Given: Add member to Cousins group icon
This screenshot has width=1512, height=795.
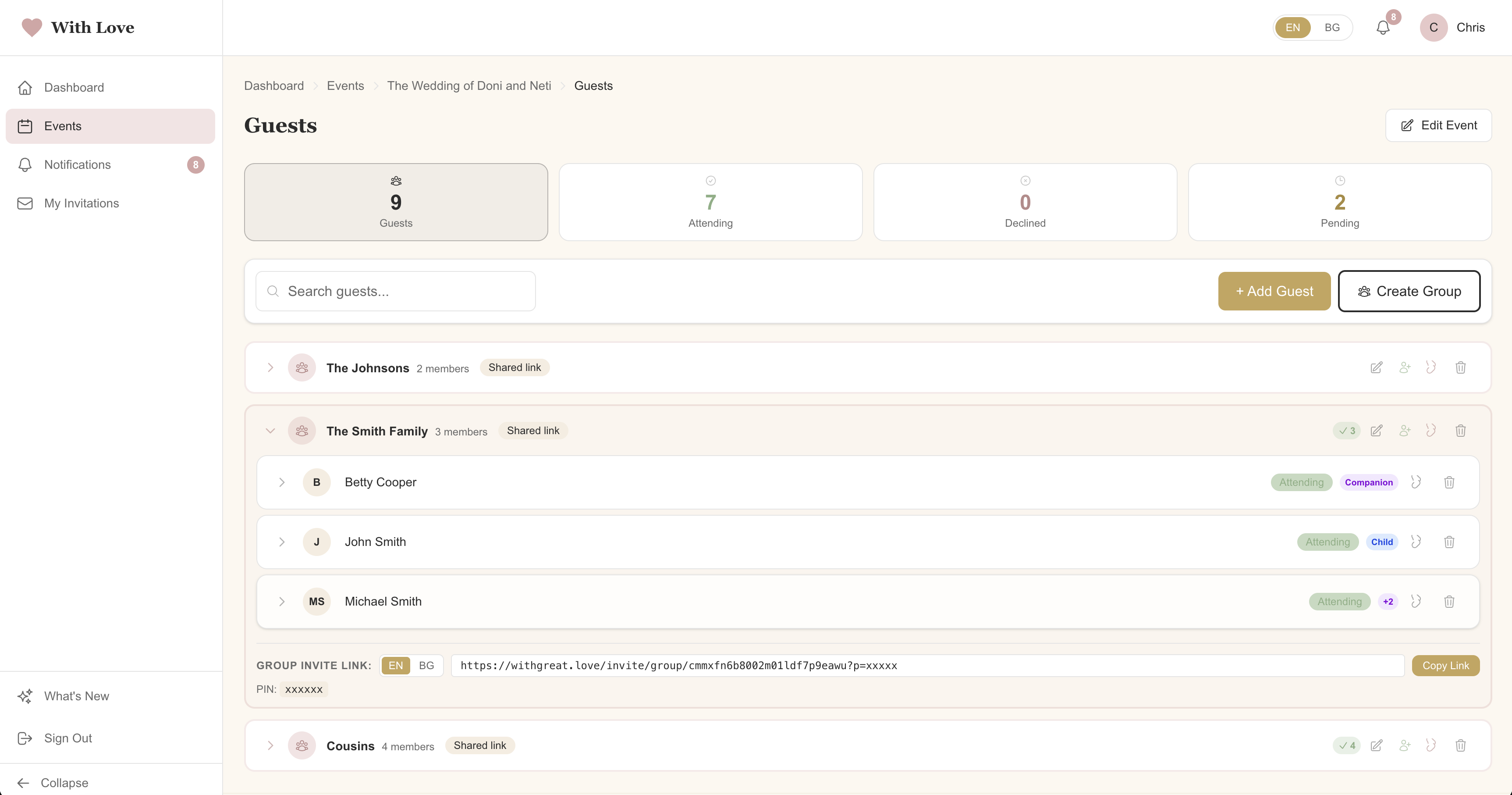Looking at the screenshot, I should pos(1405,746).
